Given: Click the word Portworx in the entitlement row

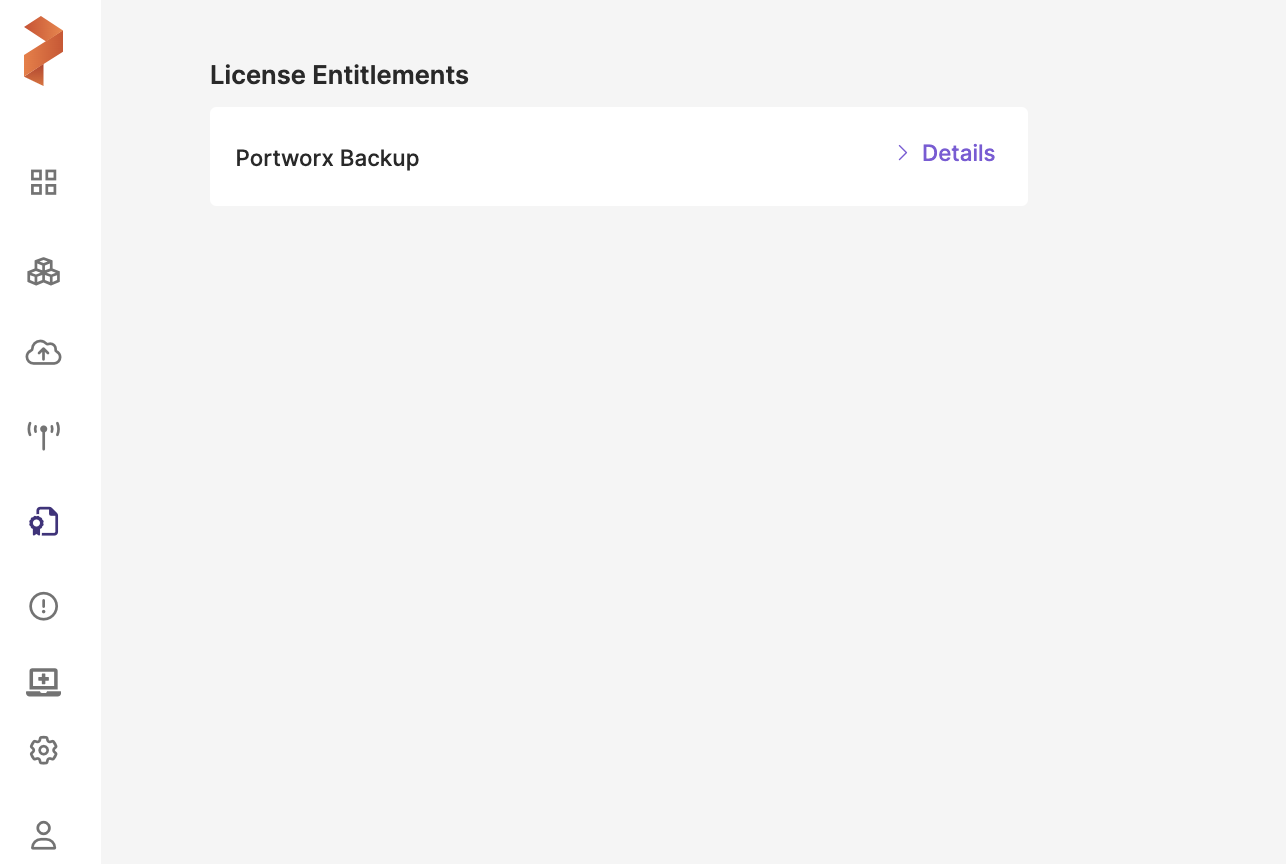Looking at the screenshot, I should click(x=284, y=158).
